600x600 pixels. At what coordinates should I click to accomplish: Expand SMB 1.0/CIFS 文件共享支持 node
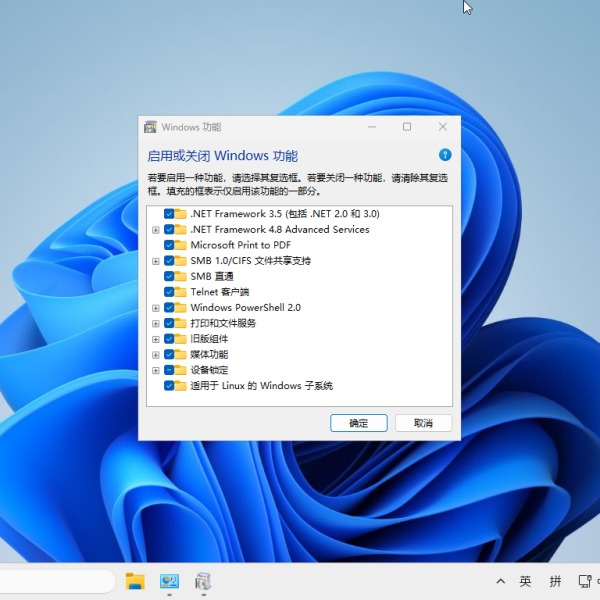pyautogui.click(x=155, y=261)
